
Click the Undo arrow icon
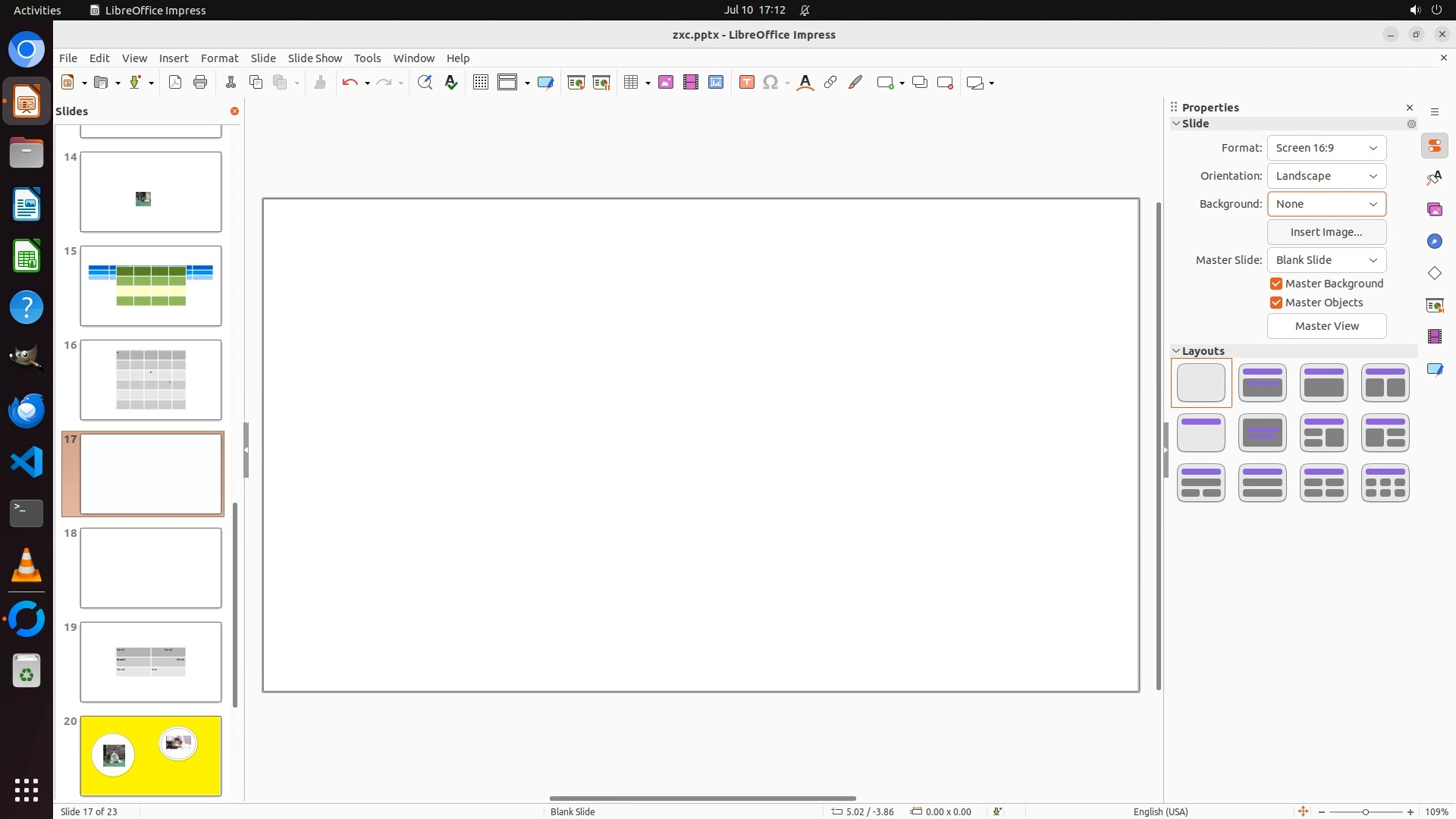350,83
